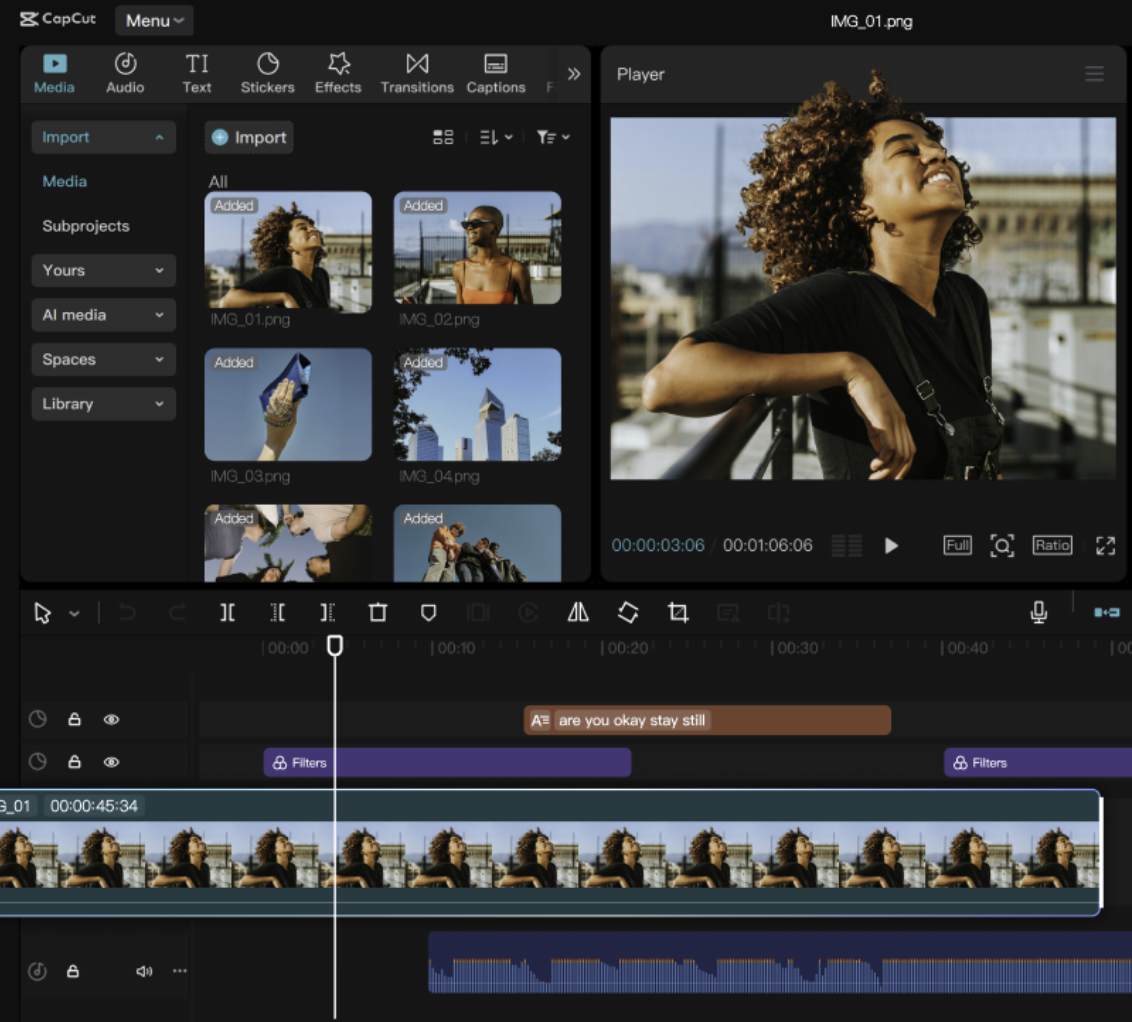Screen dimensions: 1132x1022
Task: Open the Menu dropdown
Action: 154,20
